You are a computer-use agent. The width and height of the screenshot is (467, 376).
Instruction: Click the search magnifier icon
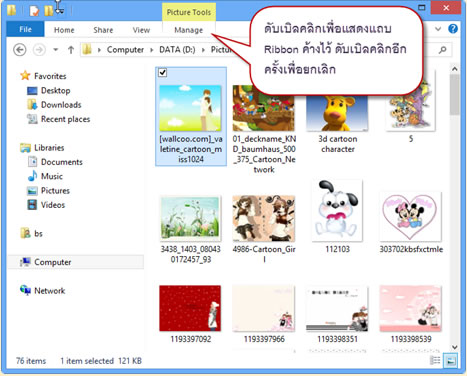click(442, 50)
